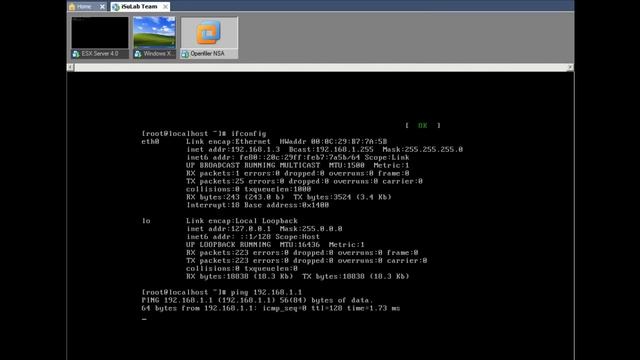This screenshot has height=360, width=640.
Task: Click the inet addr:127.0.0.1 line
Action: tap(264, 229)
